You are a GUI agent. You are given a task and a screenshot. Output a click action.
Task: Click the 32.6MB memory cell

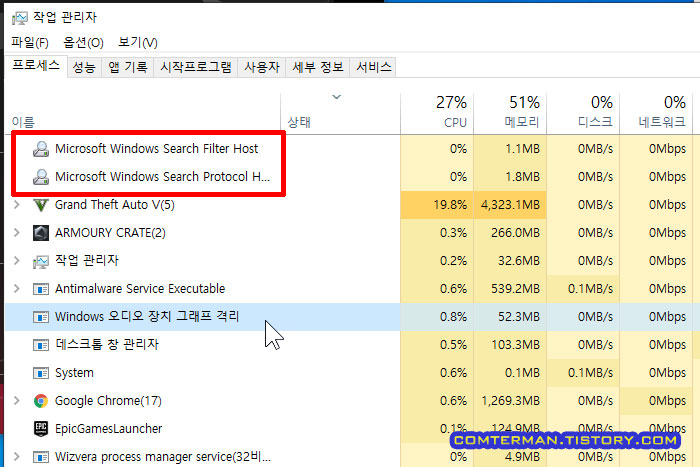510,261
